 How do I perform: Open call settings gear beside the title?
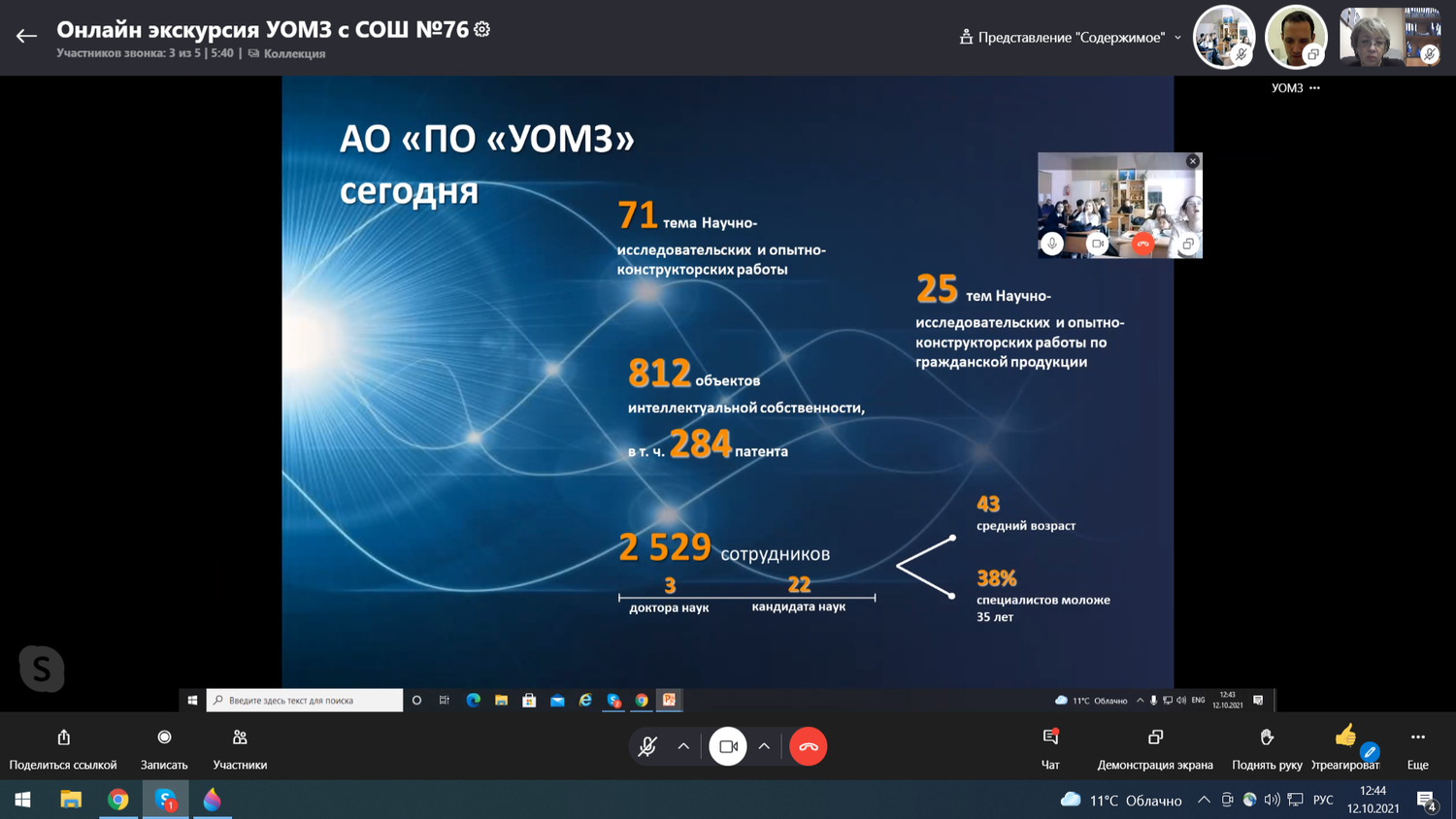coord(482,29)
